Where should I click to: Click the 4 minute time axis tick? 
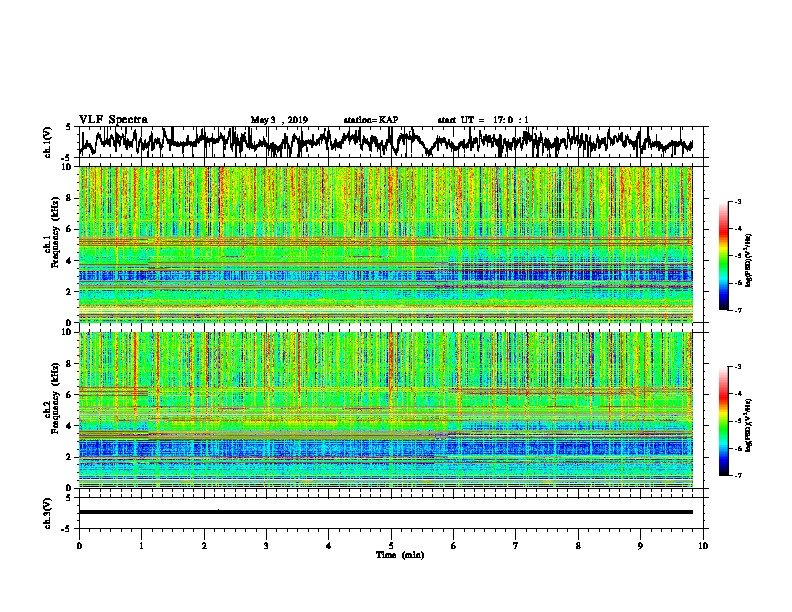pyautogui.click(x=329, y=546)
